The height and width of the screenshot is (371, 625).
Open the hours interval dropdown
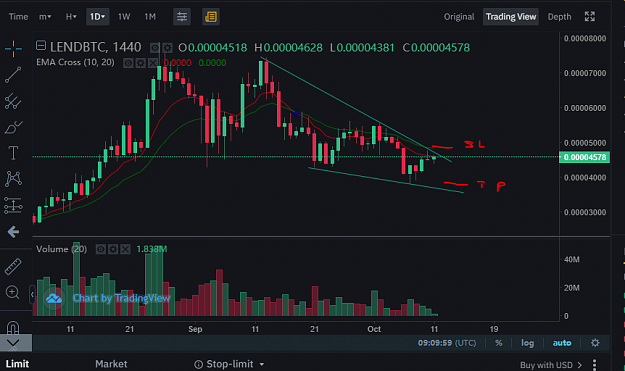(71, 17)
